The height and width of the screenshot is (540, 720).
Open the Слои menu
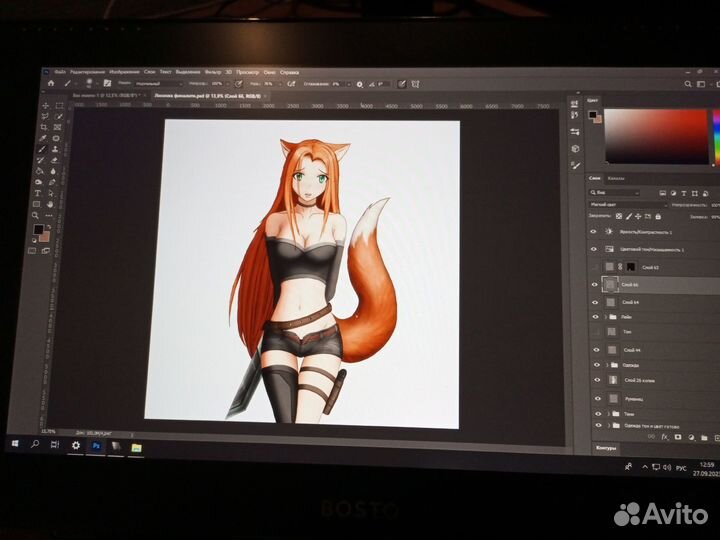[149, 72]
